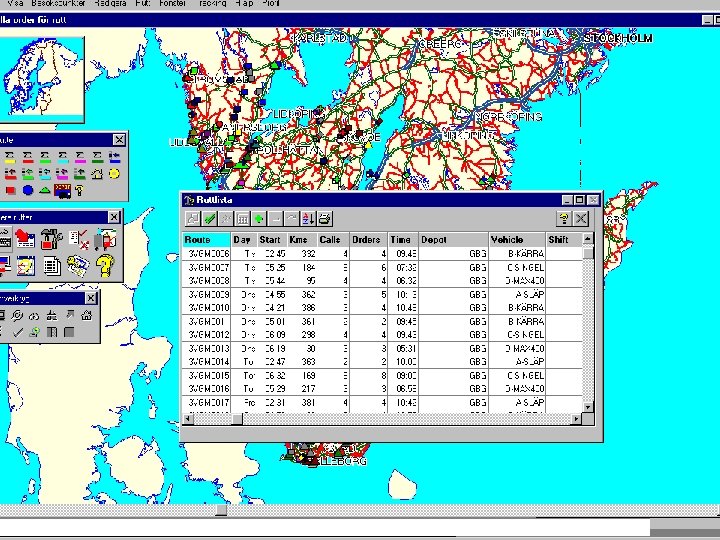
Task: Click the house icon in the bottom palette
Action: [87, 316]
